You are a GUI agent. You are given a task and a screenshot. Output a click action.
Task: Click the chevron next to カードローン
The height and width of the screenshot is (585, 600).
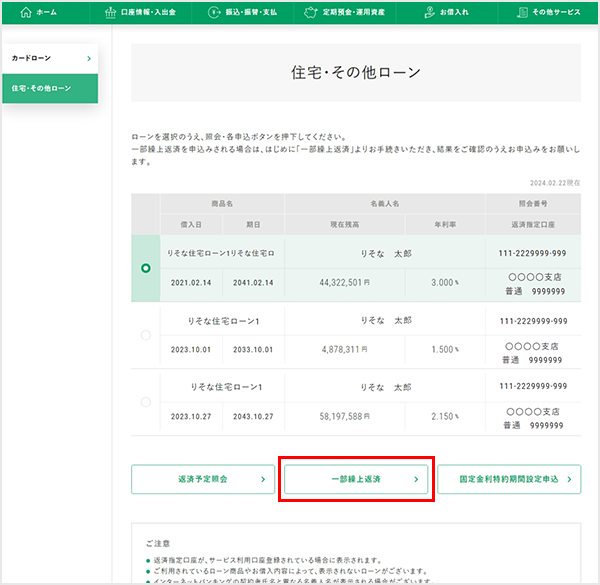89,59
